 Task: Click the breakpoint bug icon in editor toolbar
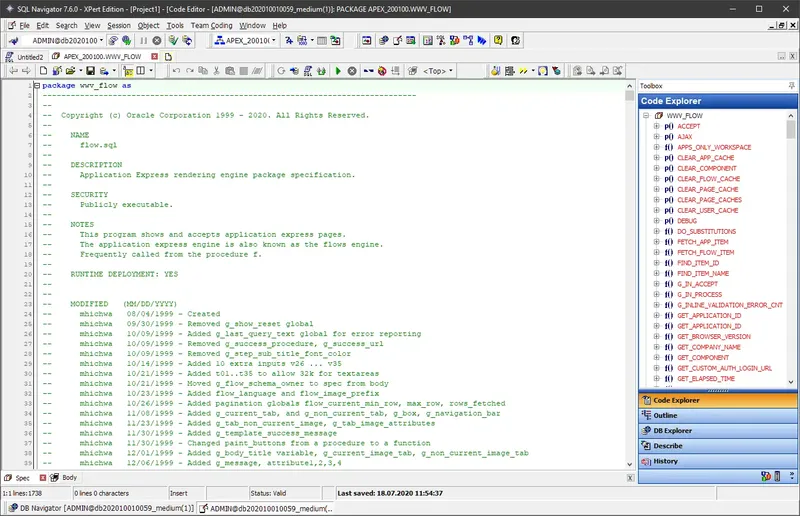click(x=382, y=71)
